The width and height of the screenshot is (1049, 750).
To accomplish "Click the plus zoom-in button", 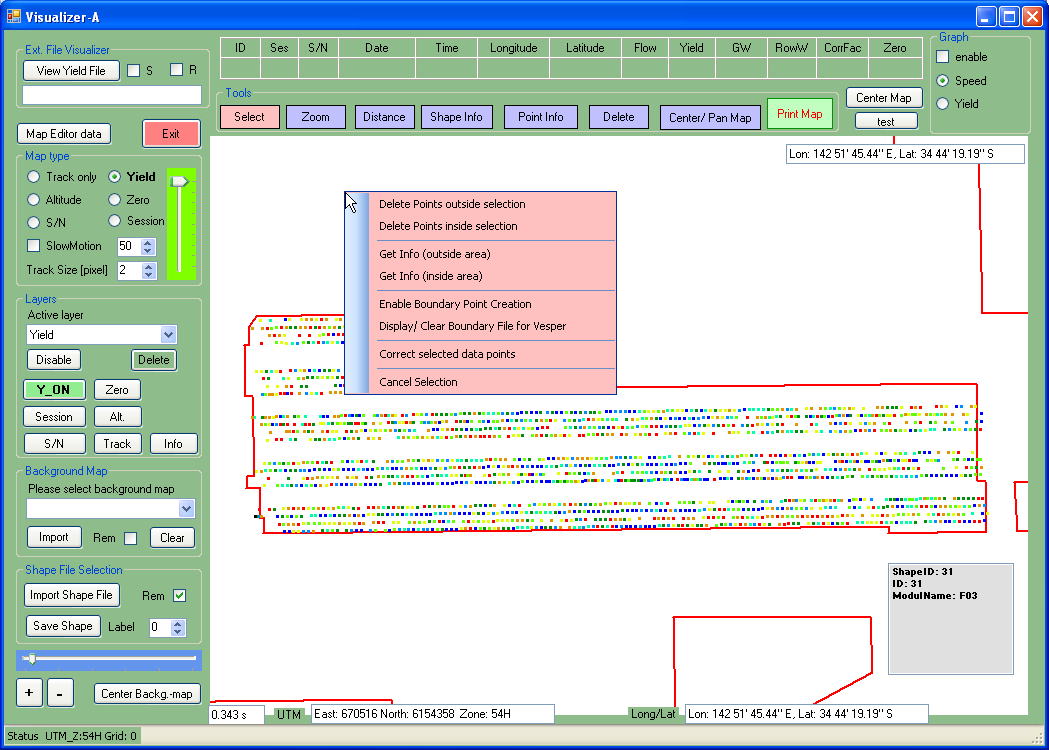I will click(30, 692).
